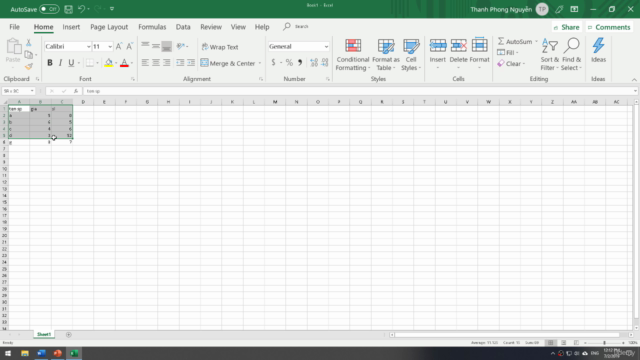Apply Percent Style format
The width and height of the screenshot is (640, 360).
pyautogui.click(x=289, y=62)
